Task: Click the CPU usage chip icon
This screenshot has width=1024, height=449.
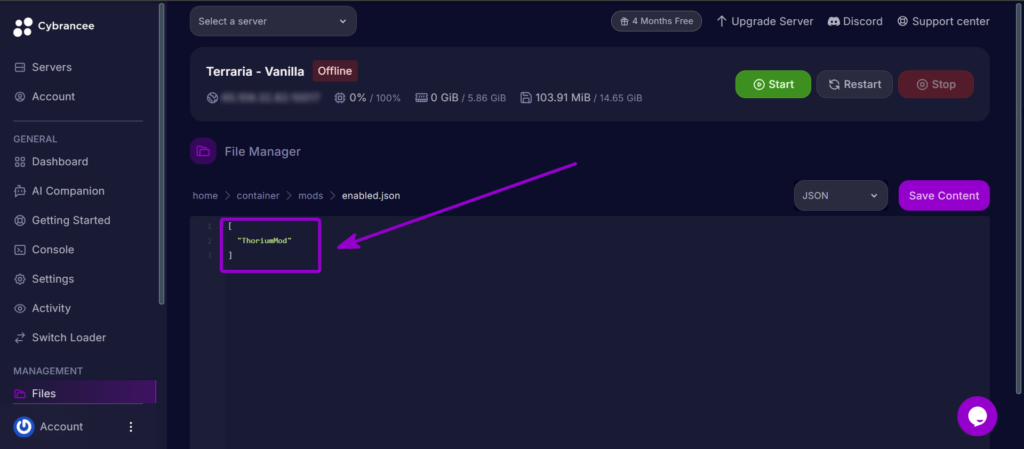Action: pos(340,98)
